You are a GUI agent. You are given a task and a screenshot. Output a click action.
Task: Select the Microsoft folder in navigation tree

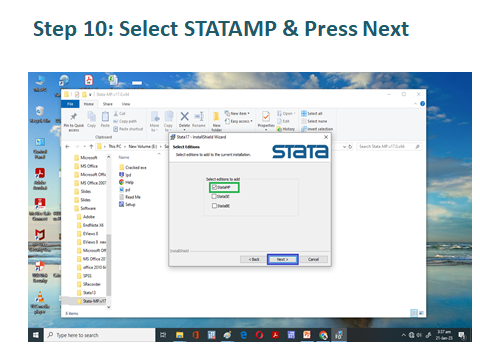tap(86, 158)
